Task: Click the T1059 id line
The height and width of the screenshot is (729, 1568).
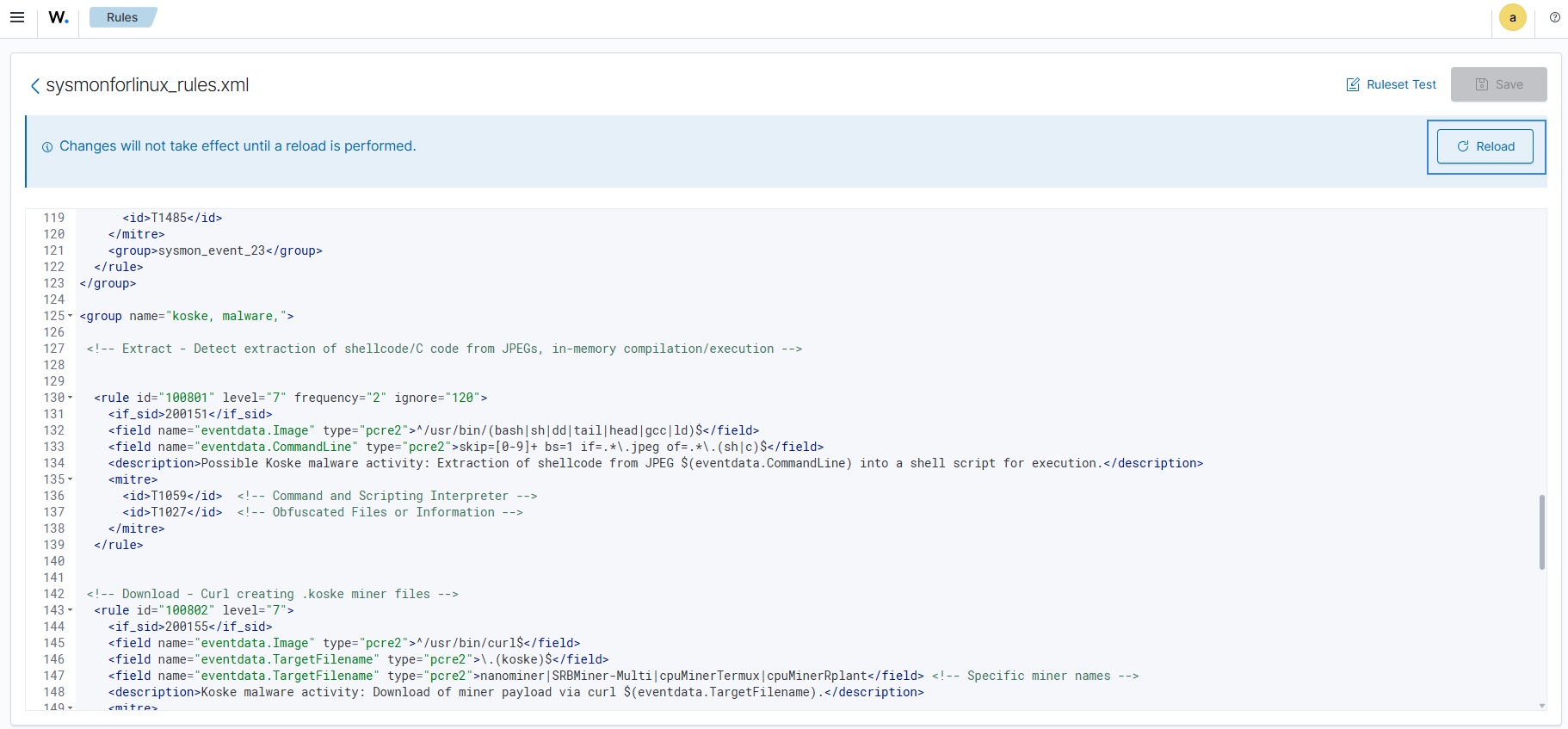Action: coord(330,496)
